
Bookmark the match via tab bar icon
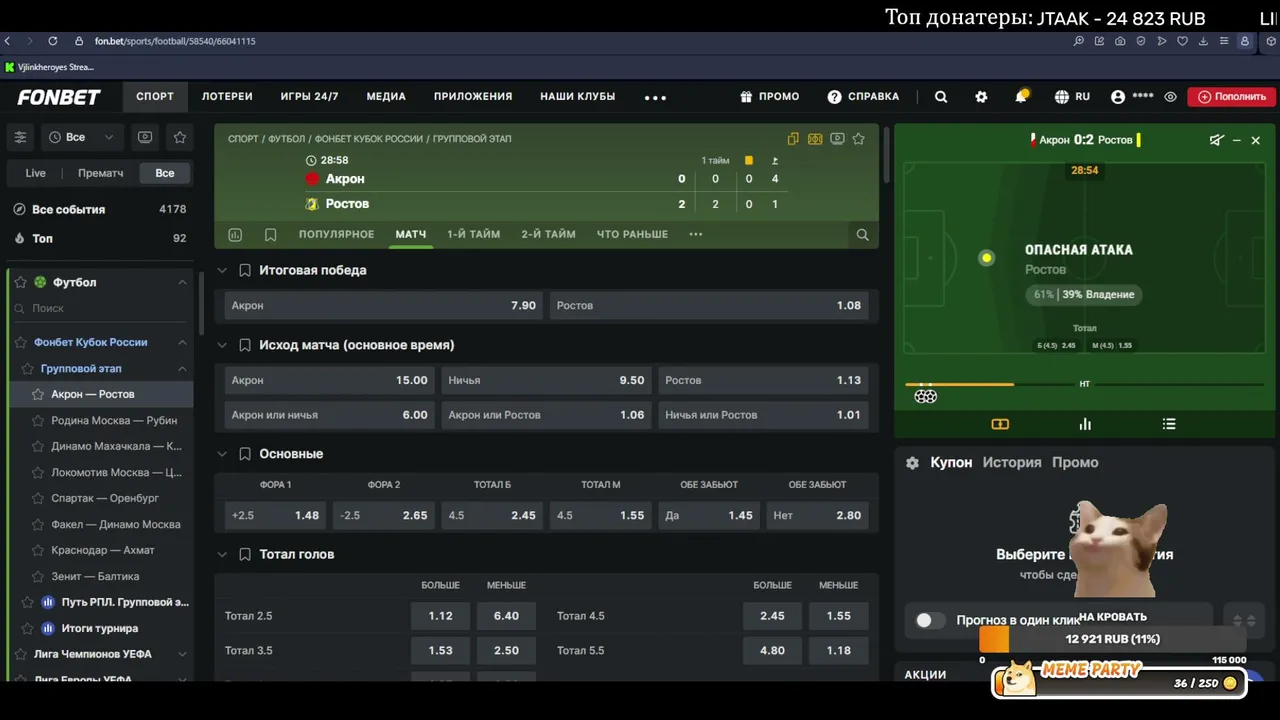click(270, 235)
